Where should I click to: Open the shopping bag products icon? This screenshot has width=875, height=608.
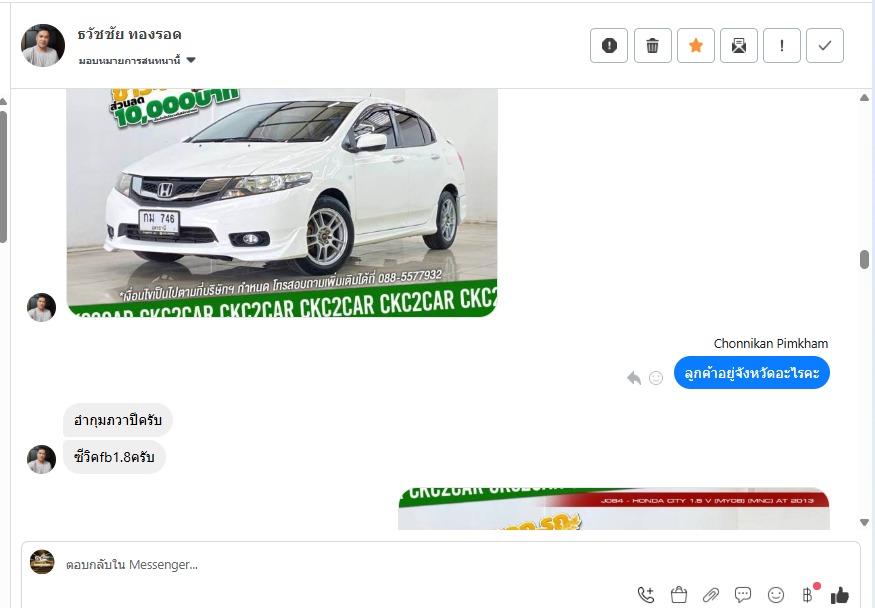[679, 595]
